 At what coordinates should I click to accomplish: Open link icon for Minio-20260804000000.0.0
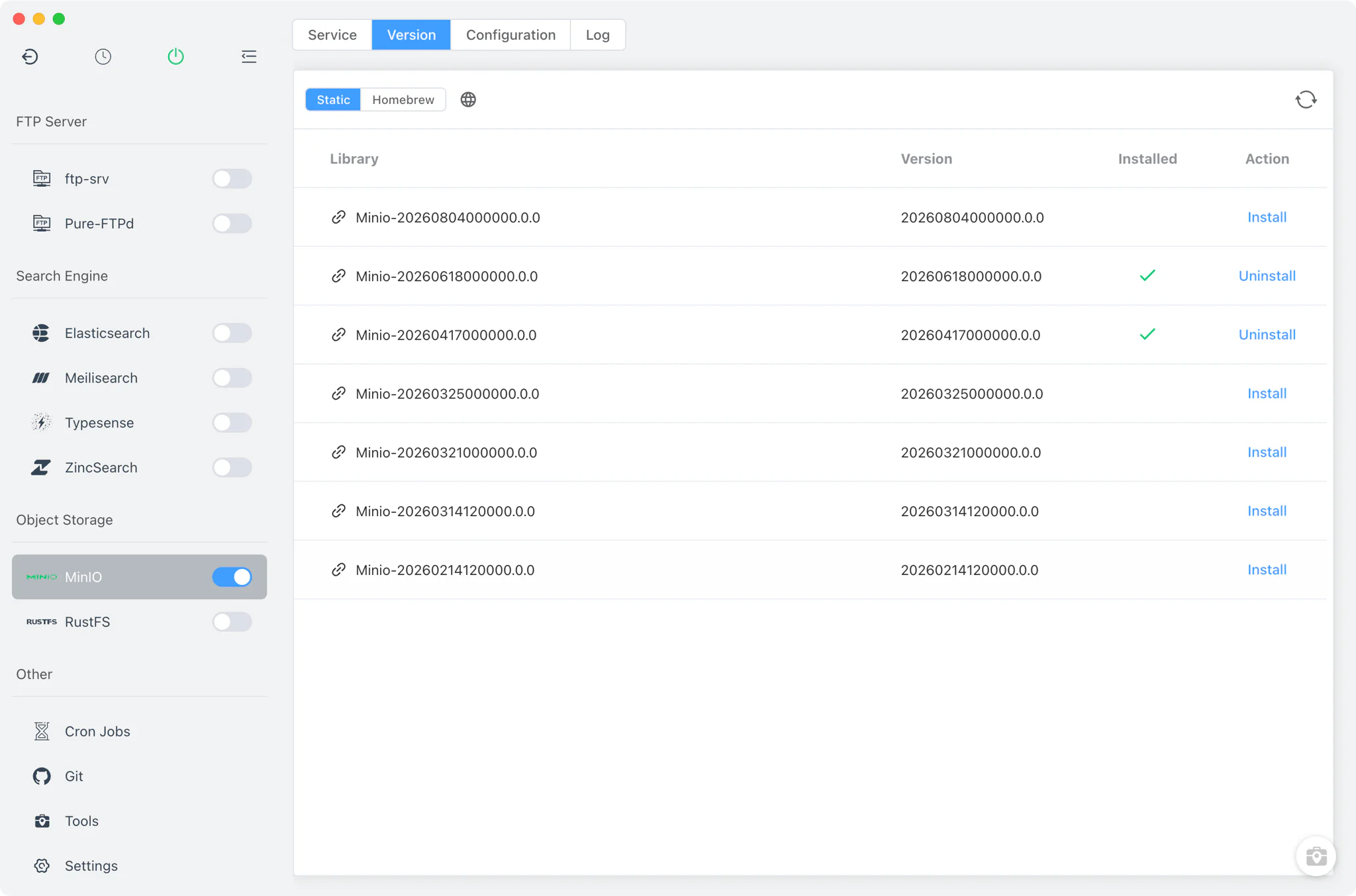click(x=338, y=218)
